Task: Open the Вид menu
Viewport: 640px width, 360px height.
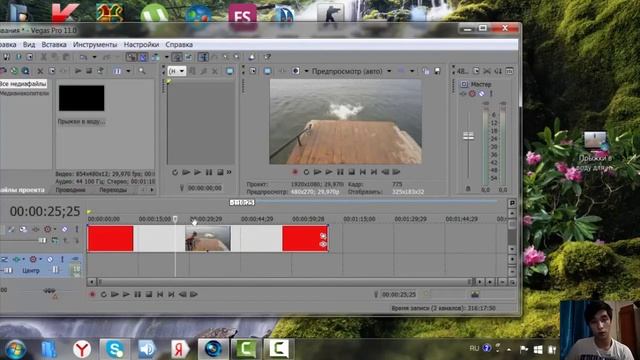Action: coord(29,44)
